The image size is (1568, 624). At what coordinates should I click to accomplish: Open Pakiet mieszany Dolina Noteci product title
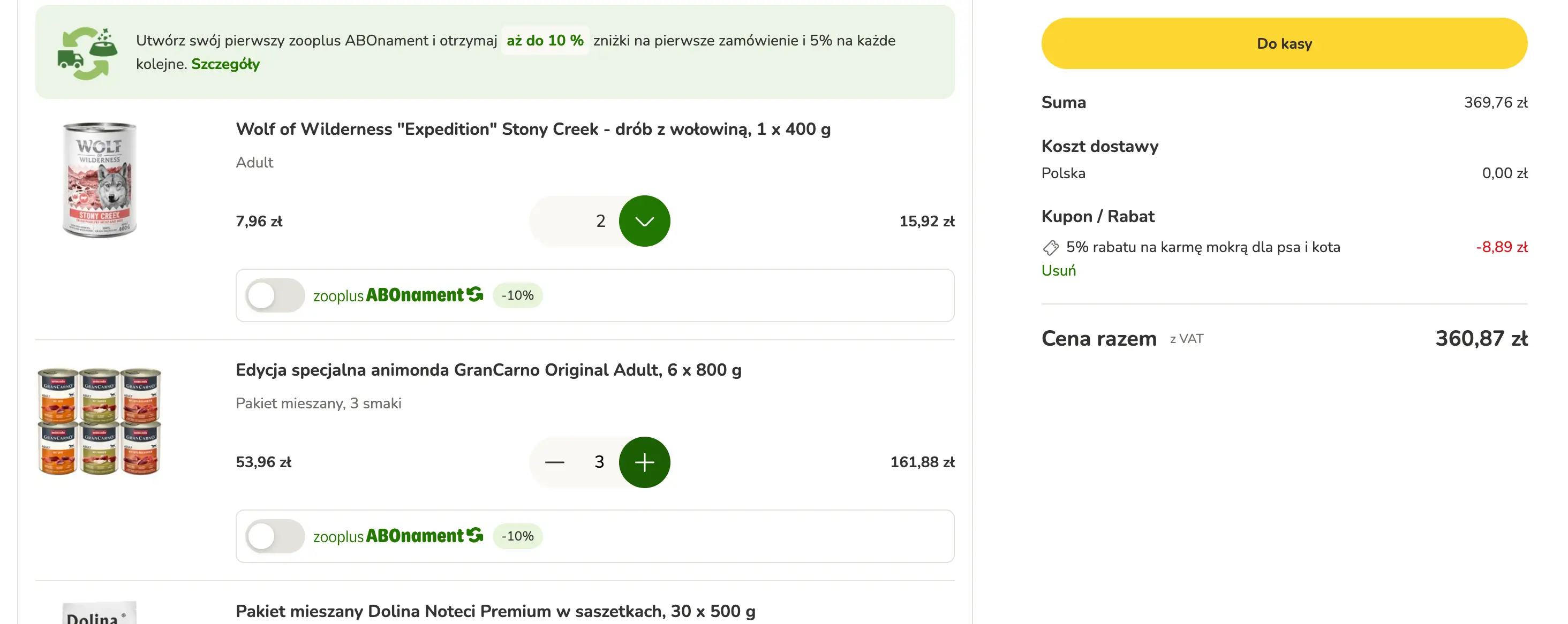coord(495,611)
